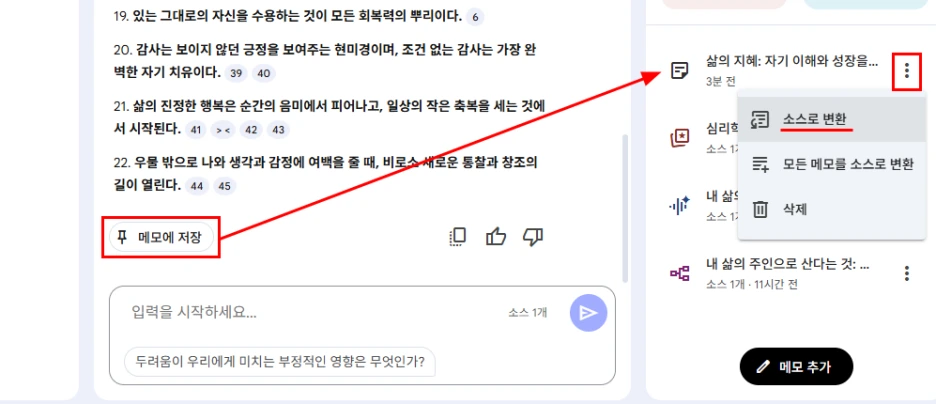This screenshot has width=936, height=404.
Task: Click citation number 44
Action: coord(196,186)
